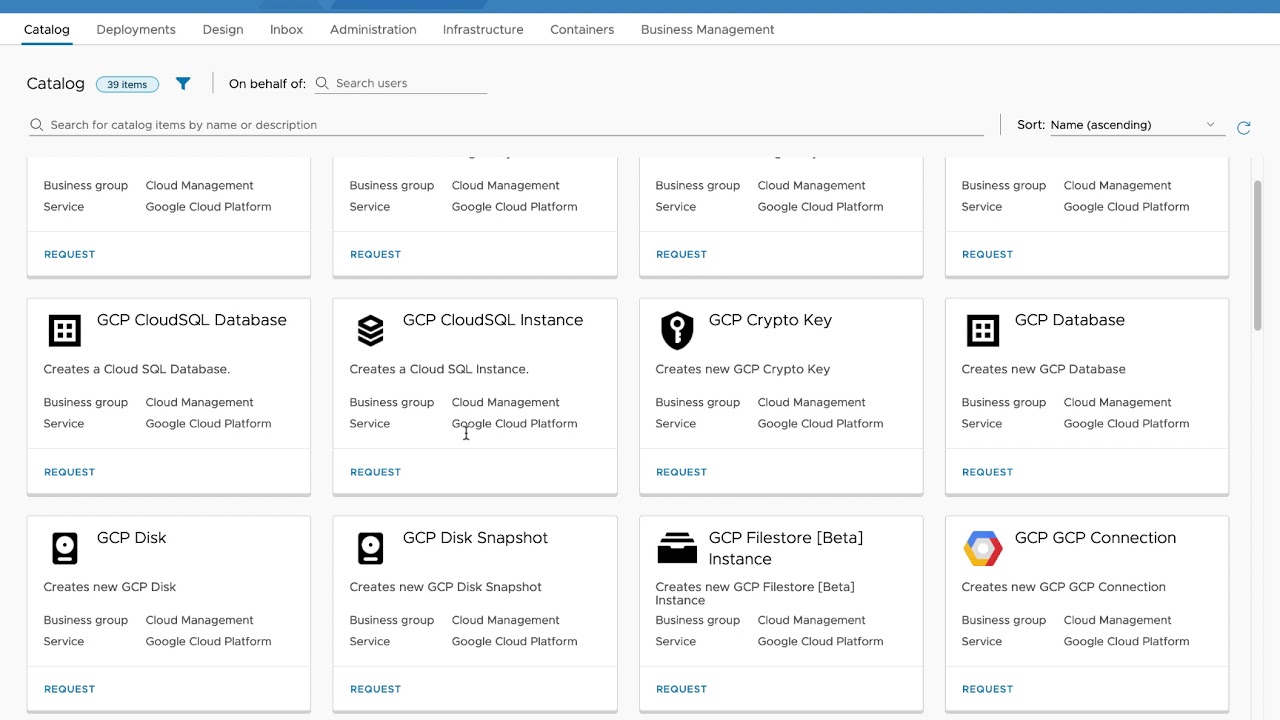Click the GCP Disk Snapshot icon
Image resolution: width=1280 pixels, height=720 pixels.
371,548
